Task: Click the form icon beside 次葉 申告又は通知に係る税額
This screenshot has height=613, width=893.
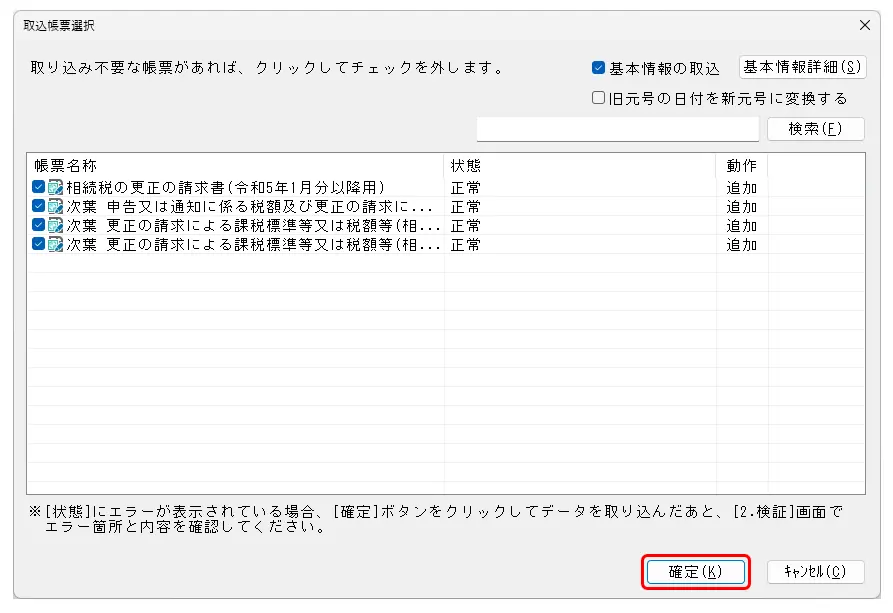Action: point(55,206)
